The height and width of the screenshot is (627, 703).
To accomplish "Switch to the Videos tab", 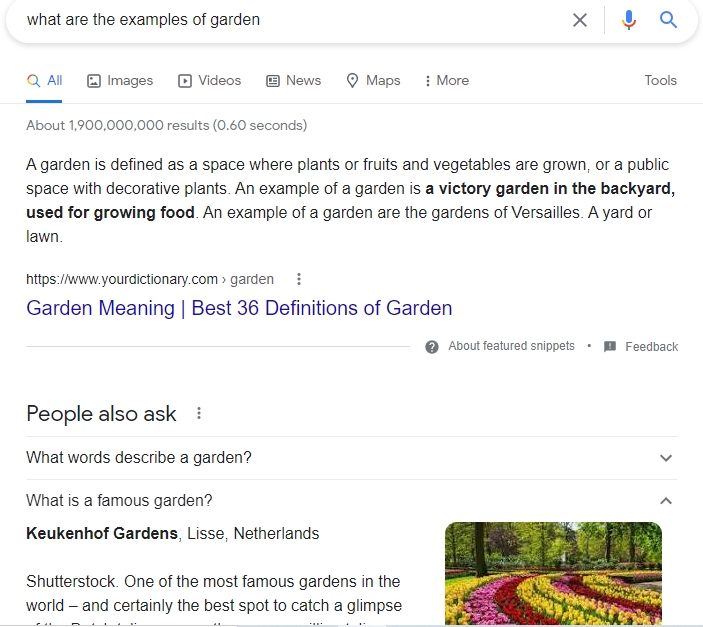I will (209, 81).
